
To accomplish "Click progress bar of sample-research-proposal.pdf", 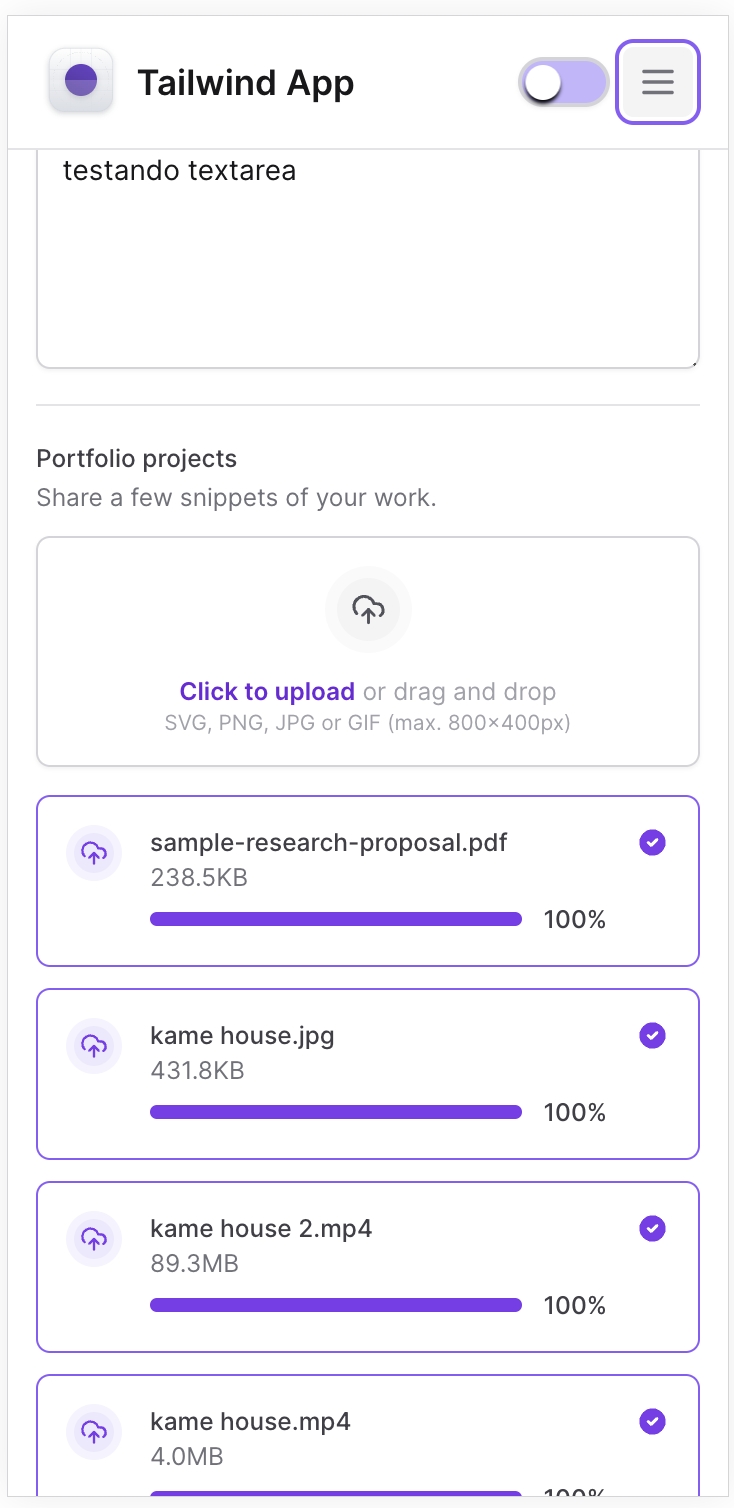I will tap(336, 919).
